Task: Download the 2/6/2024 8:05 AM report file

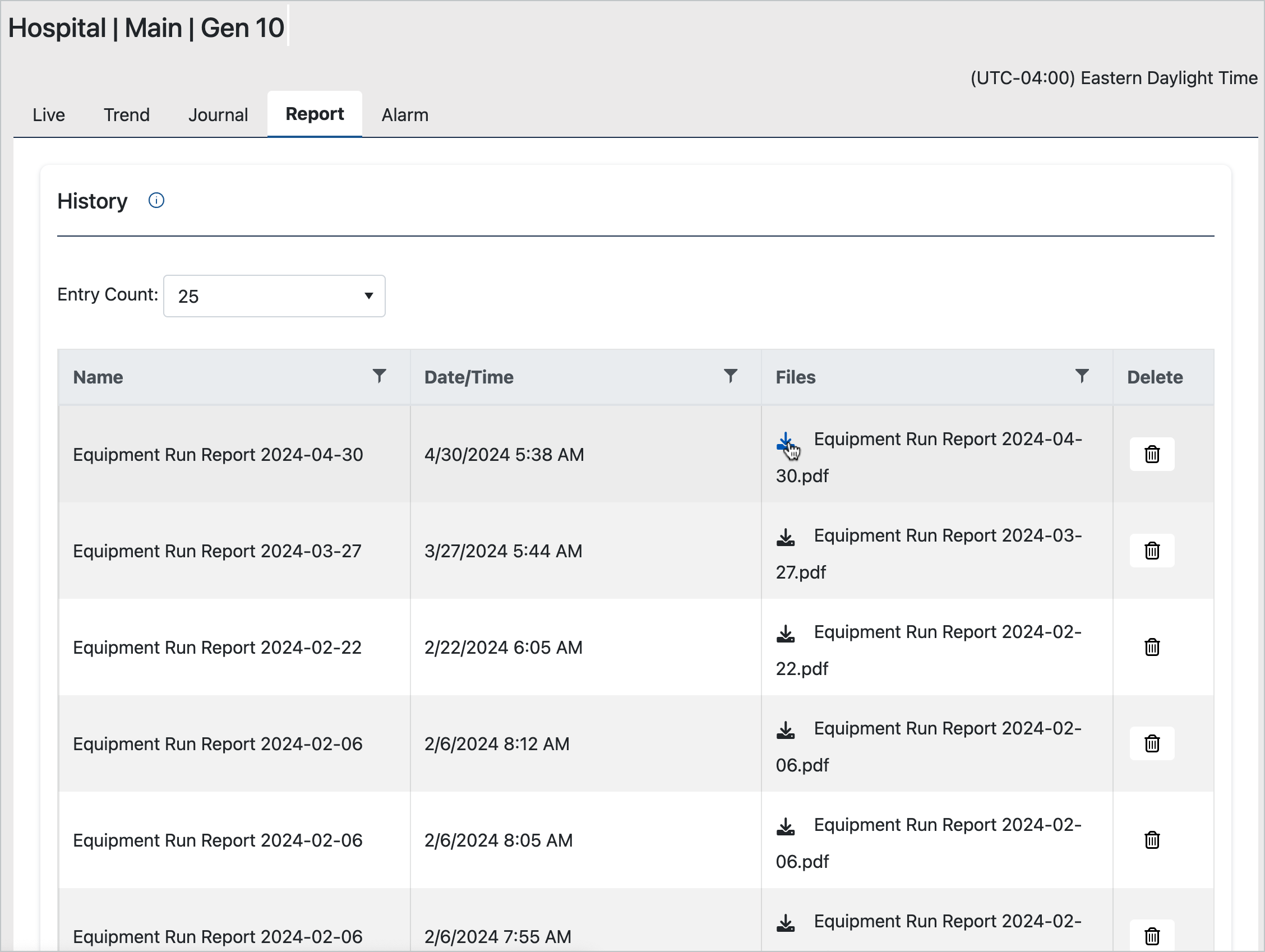Action: pyautogui.click(x=786, y=827)
